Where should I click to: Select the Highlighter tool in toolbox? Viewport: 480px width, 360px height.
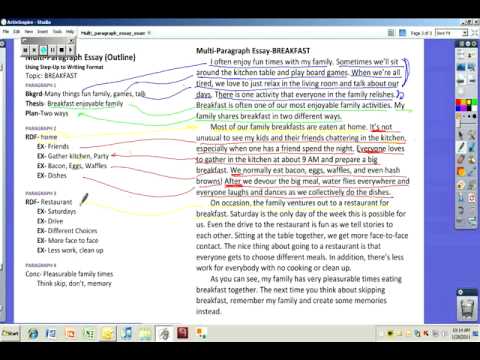(x=472, y=147)
